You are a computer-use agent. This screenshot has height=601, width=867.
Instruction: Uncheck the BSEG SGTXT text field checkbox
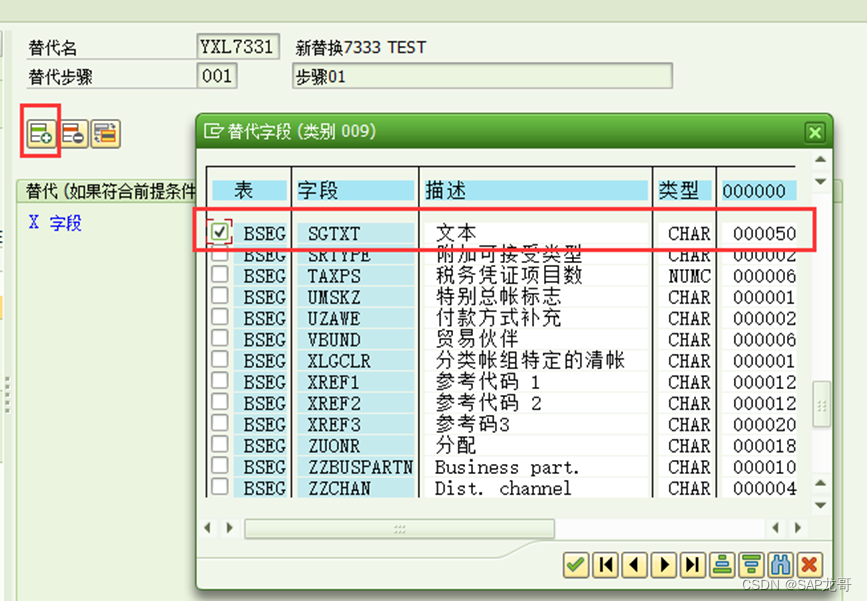[x=220, y=232]
